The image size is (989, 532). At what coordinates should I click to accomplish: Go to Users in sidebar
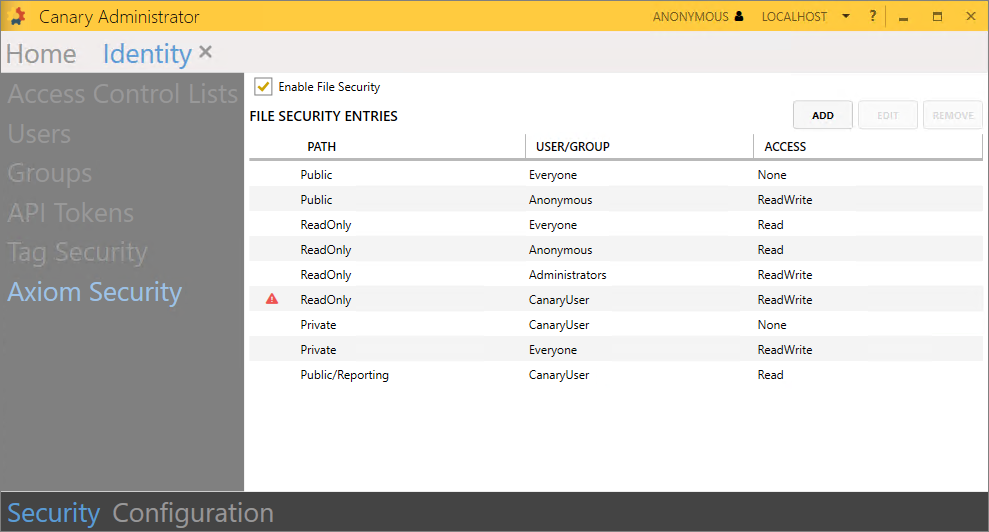(x=39, y=134)
